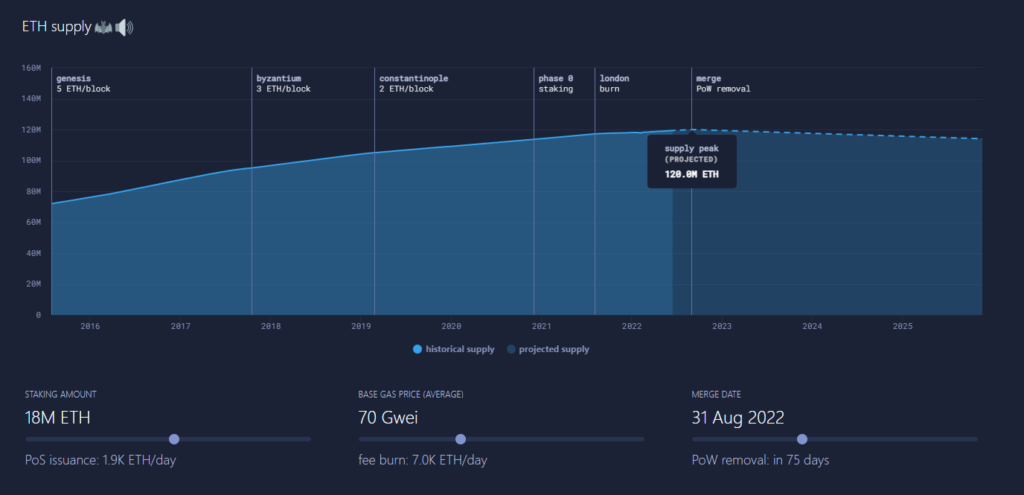Click the ETH supply heading text
Image resolution: width=1024 pixels, height=495 pixels.
coord(56,27)
